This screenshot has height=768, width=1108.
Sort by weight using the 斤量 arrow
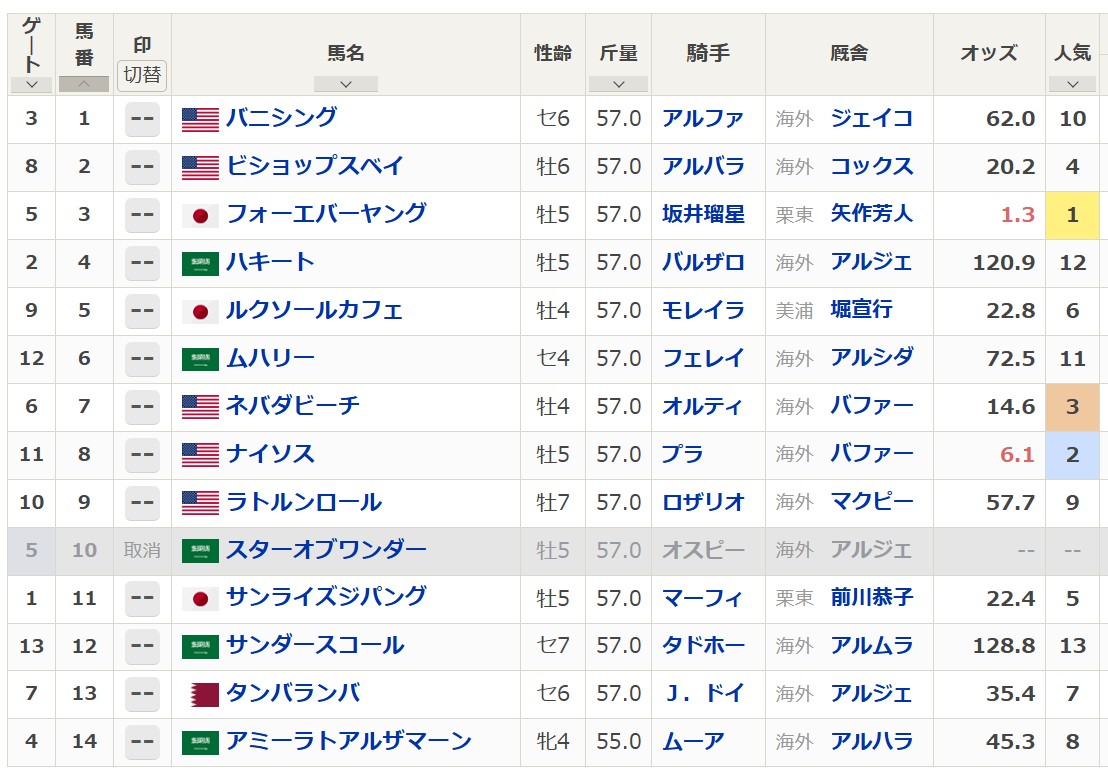618,85
